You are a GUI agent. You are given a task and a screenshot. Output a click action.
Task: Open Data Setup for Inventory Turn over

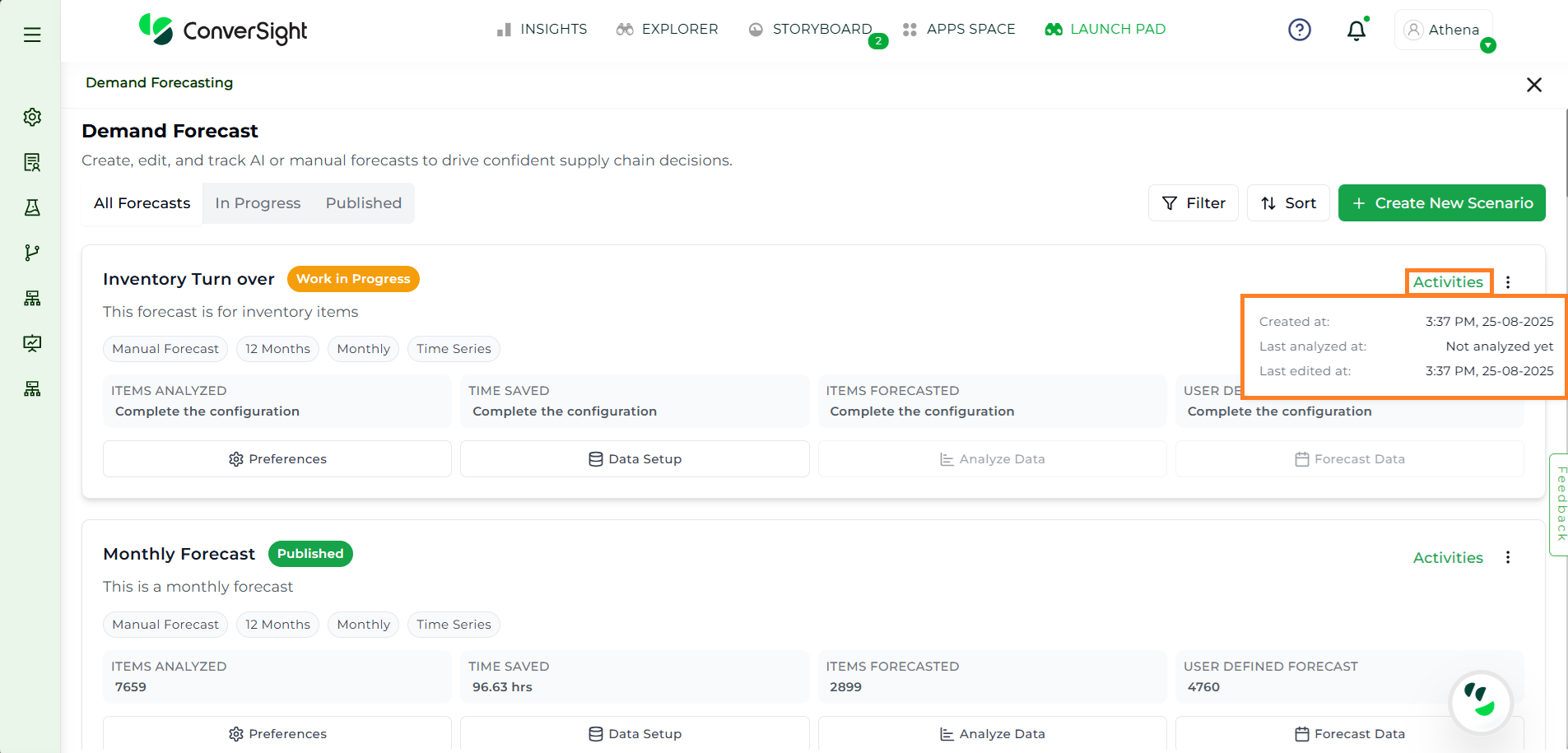(x=635, y=459)
